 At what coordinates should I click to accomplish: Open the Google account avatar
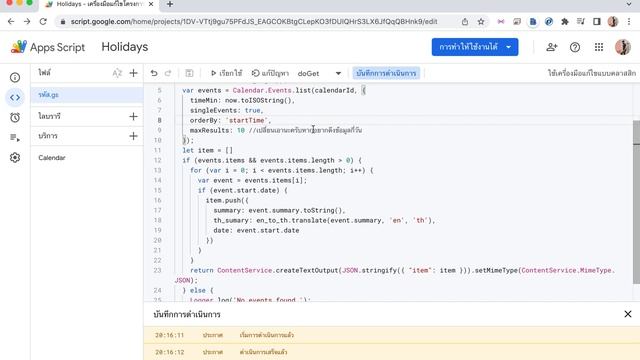tap(622, 47)
